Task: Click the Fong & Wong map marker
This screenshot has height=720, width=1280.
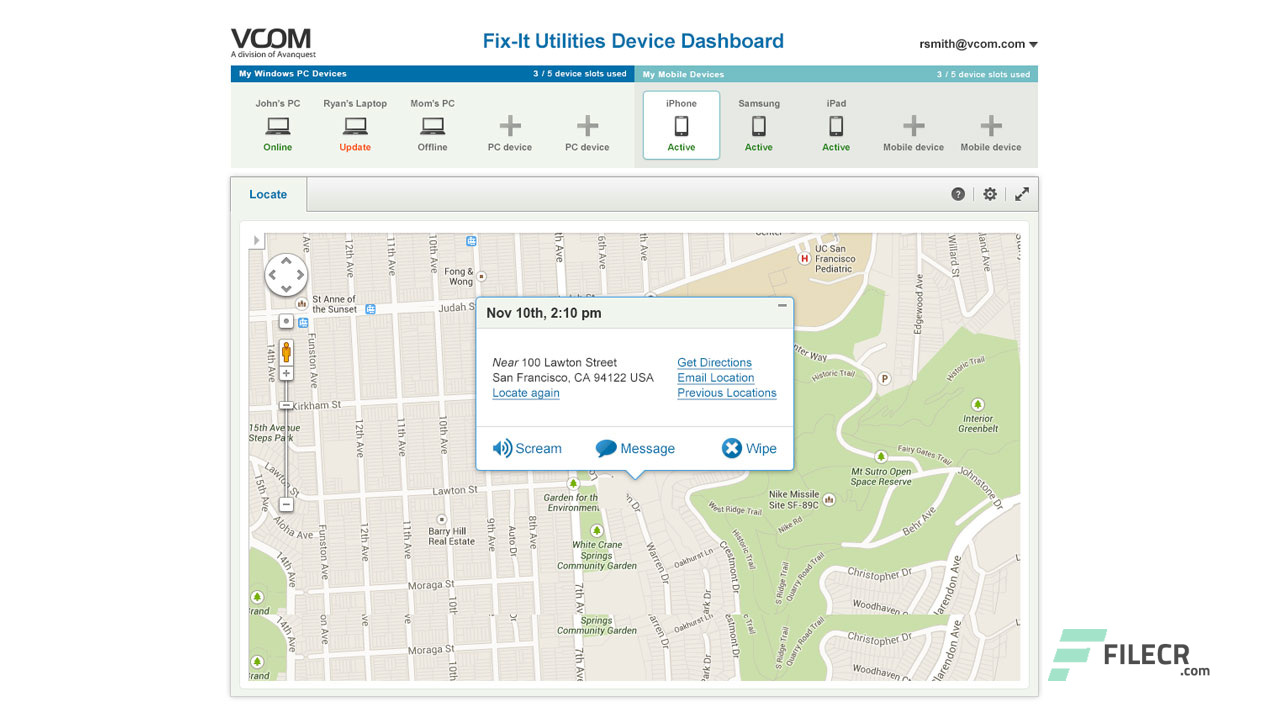Action: 481,276
